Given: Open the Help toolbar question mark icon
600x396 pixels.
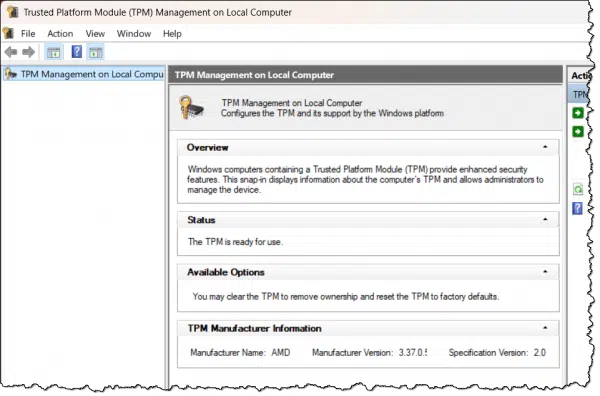Looking at the screenshot, I should click(x=77, y=51).
